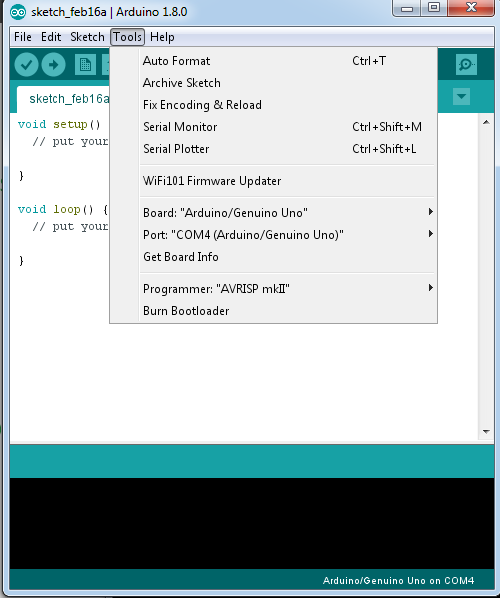
Task: Expand the Programmer submenu arrow
Action: tap(431, 288)
